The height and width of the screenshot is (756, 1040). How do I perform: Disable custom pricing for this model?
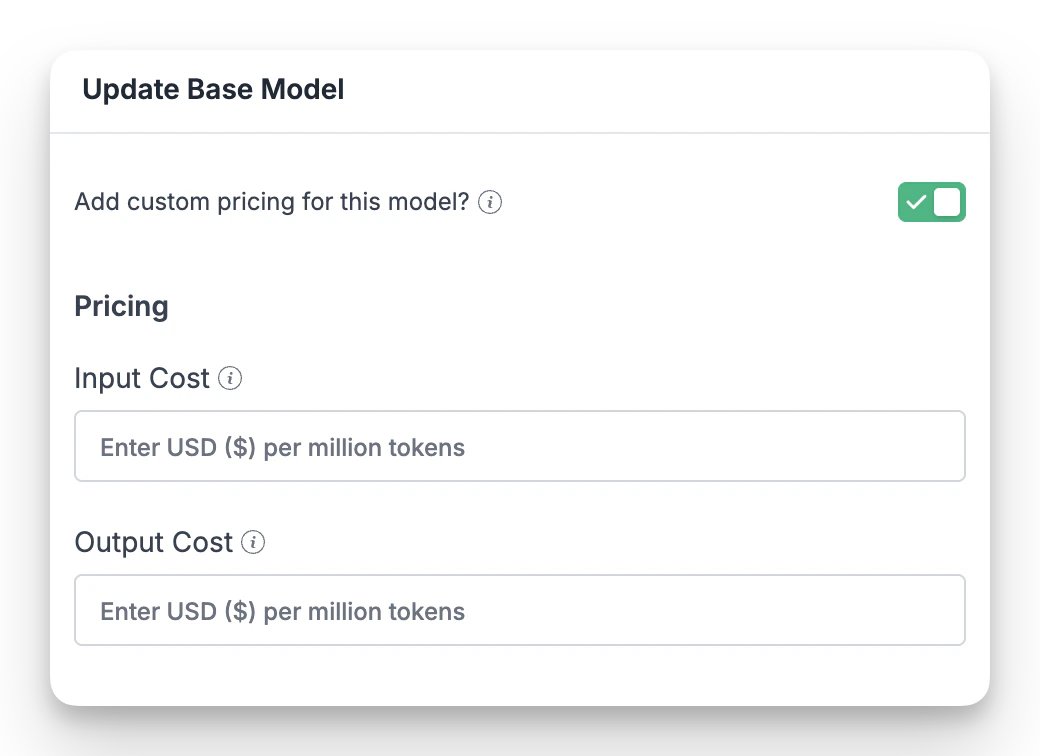coord(931,202)
